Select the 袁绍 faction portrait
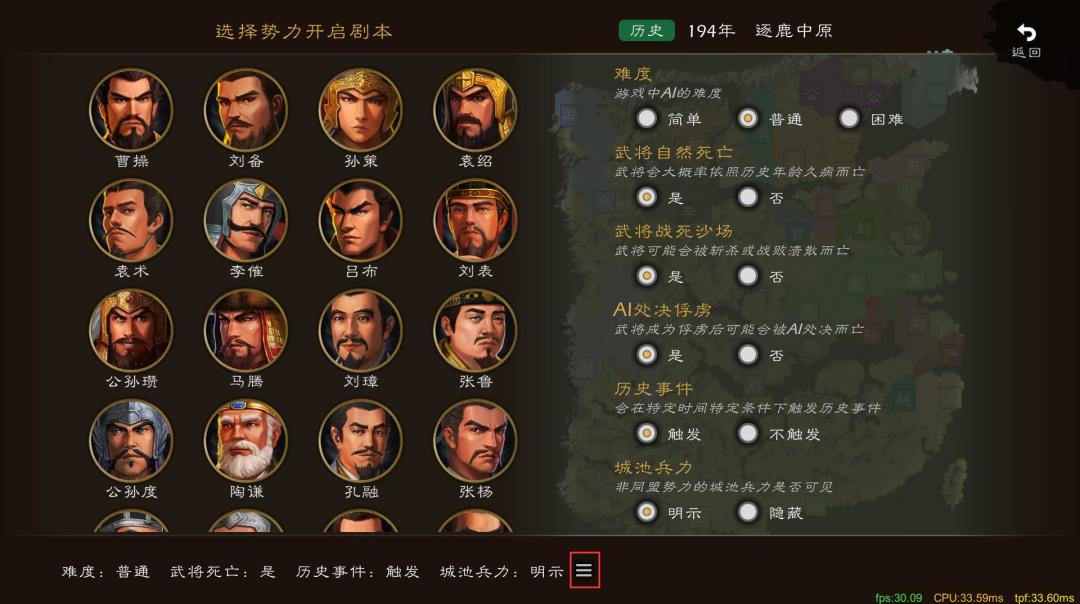Screen dimensions: 1080x604 pos(475,110)
